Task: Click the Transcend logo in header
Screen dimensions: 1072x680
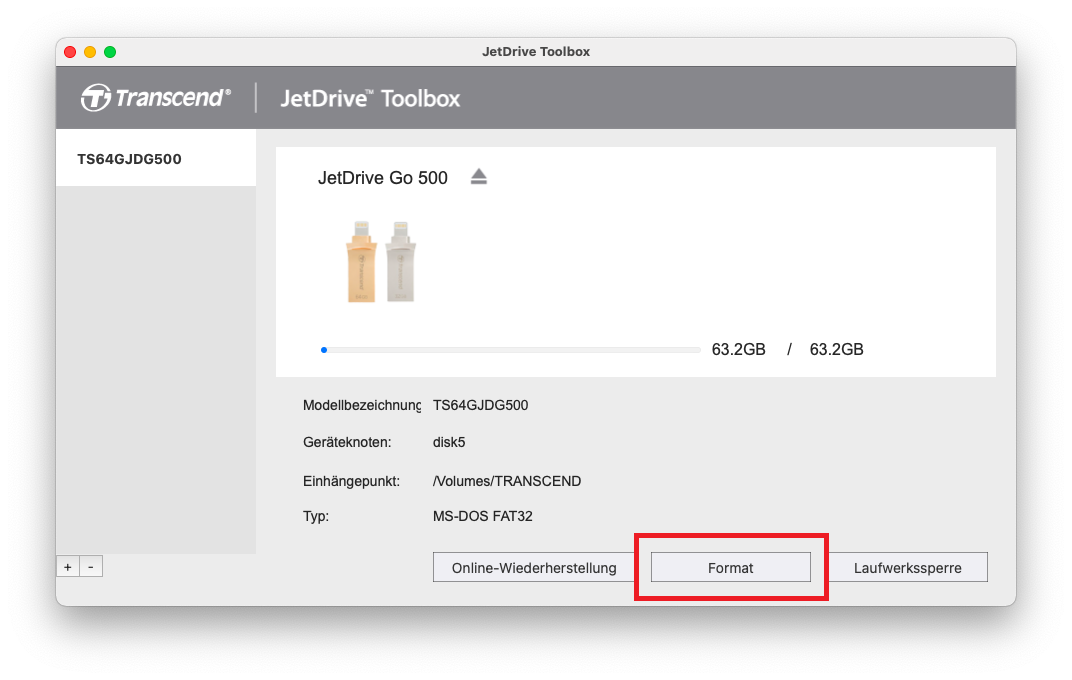Action: click(156, 98)
